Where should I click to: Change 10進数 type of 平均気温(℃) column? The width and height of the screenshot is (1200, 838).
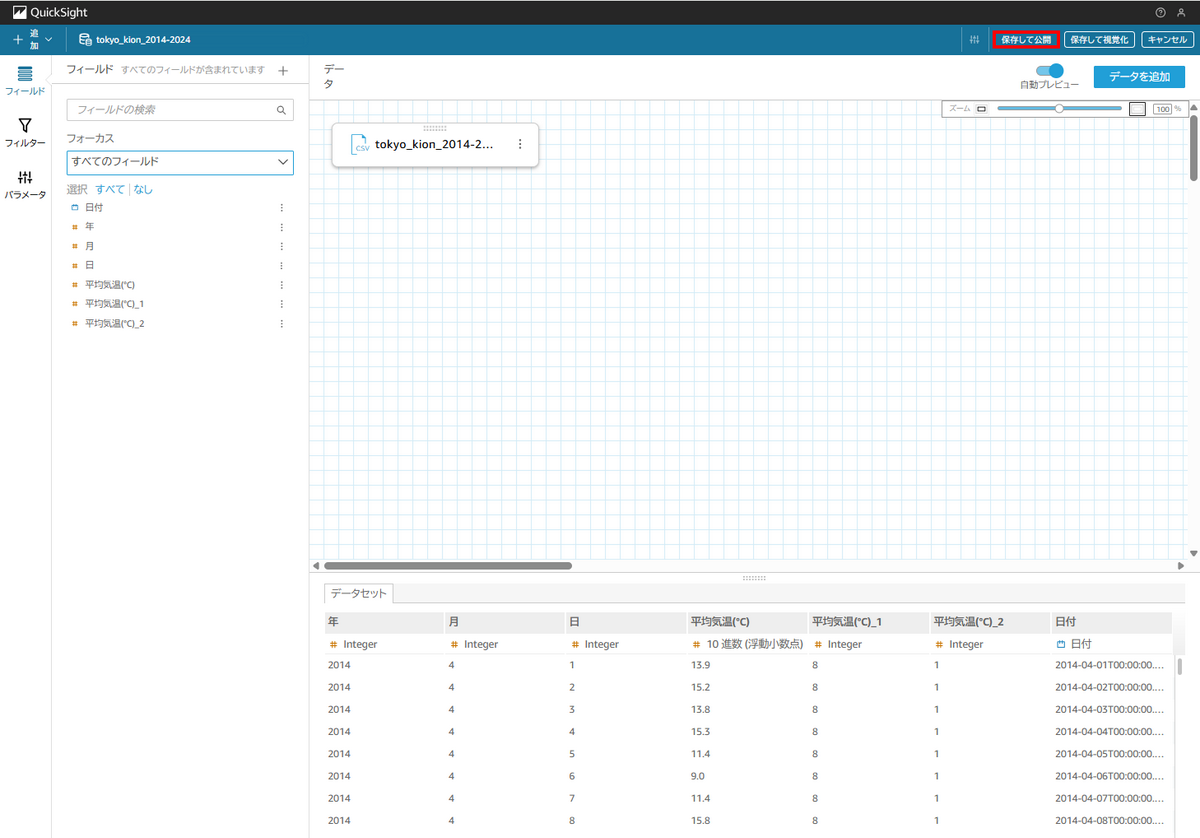tap(748, 645)
